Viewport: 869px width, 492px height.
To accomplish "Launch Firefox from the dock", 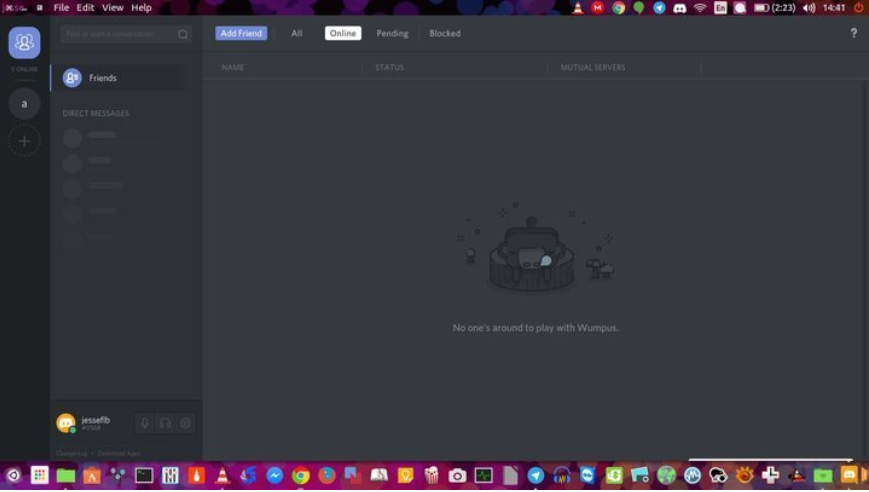I will (326, 475).
